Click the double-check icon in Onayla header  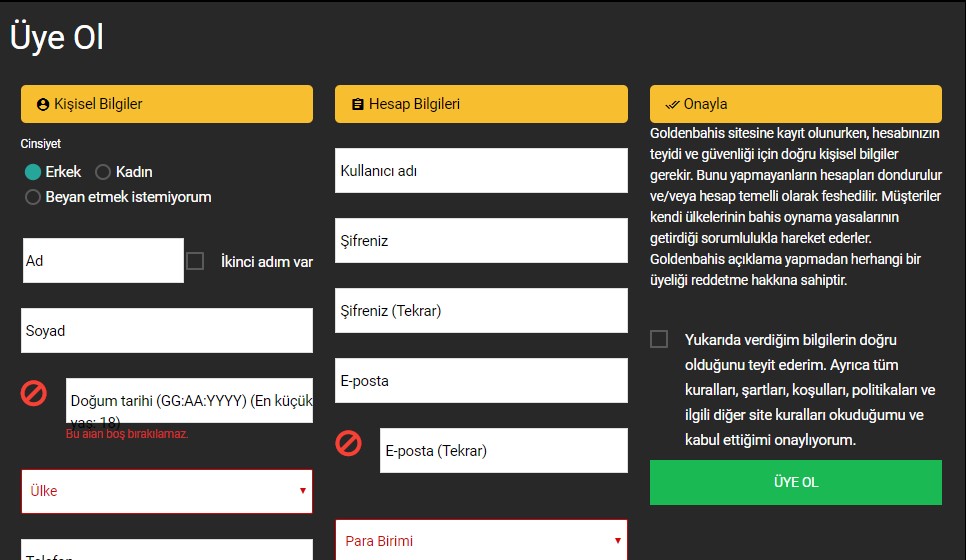672,105
